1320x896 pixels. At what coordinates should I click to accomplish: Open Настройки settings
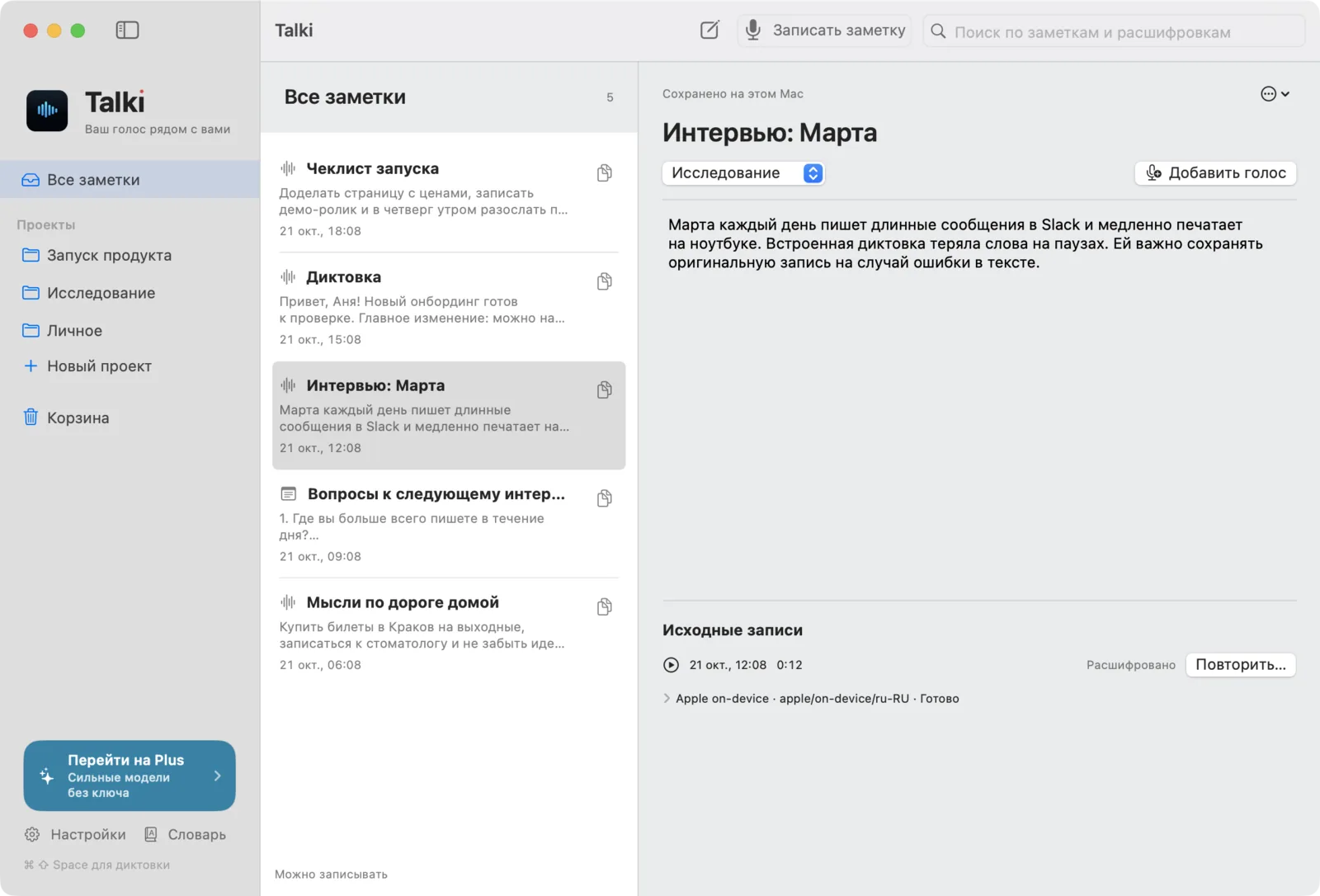point(75,835)
